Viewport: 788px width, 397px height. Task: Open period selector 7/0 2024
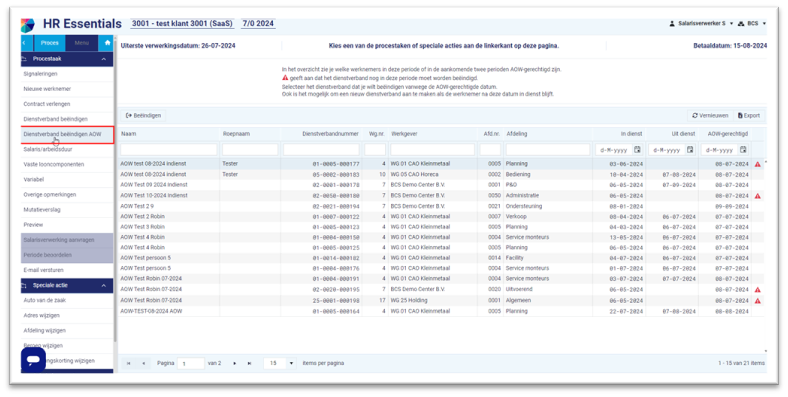tap(258, 24)
